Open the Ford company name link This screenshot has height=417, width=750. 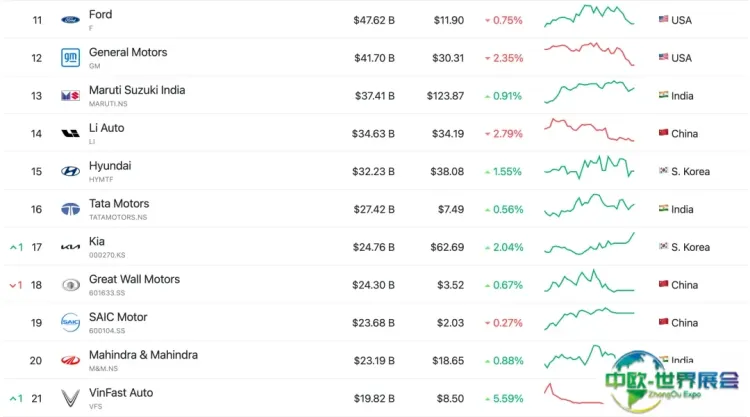pyautogui.click(x=100, y=14)
